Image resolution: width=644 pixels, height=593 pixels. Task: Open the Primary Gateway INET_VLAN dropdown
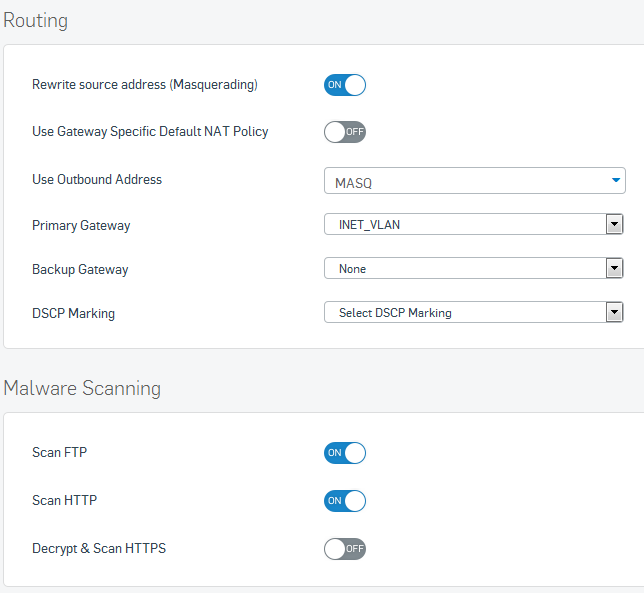pyautogui.click(x=474, y=224)
